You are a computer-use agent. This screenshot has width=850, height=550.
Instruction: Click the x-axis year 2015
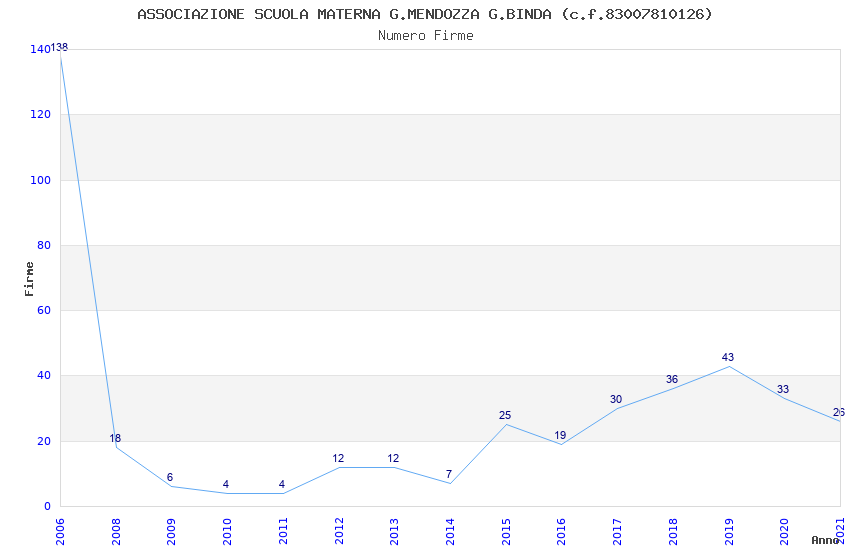[x=506, y=531]
